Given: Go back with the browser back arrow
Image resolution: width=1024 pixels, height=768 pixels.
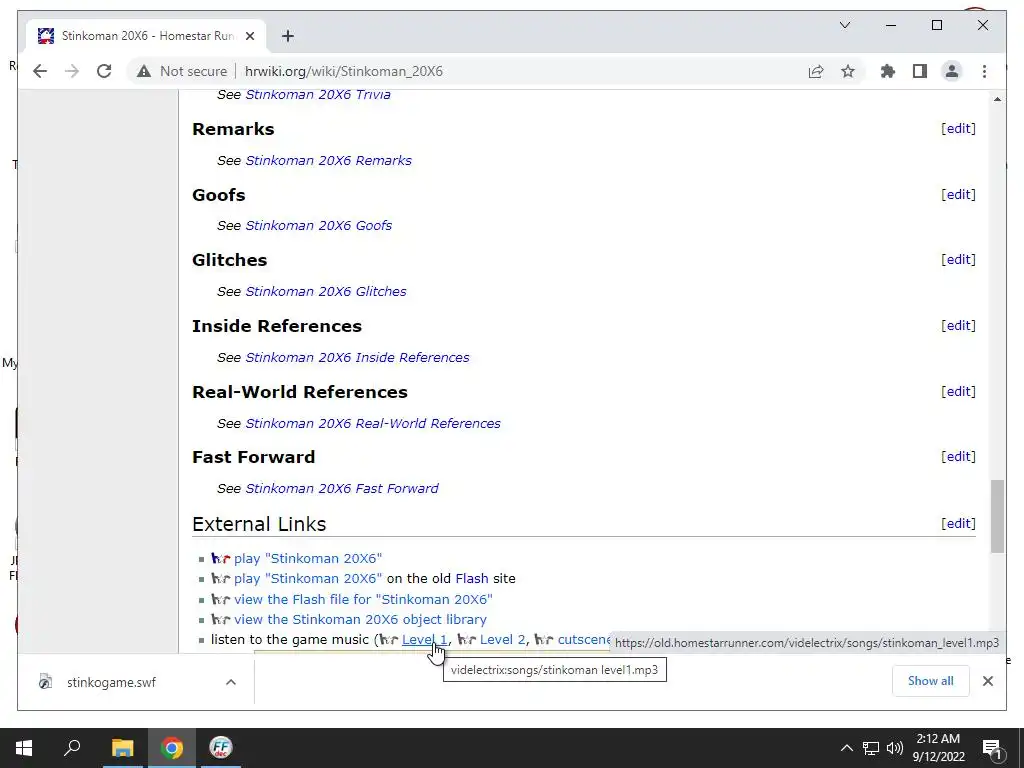Looking at the screenshot, I should 40,71.
